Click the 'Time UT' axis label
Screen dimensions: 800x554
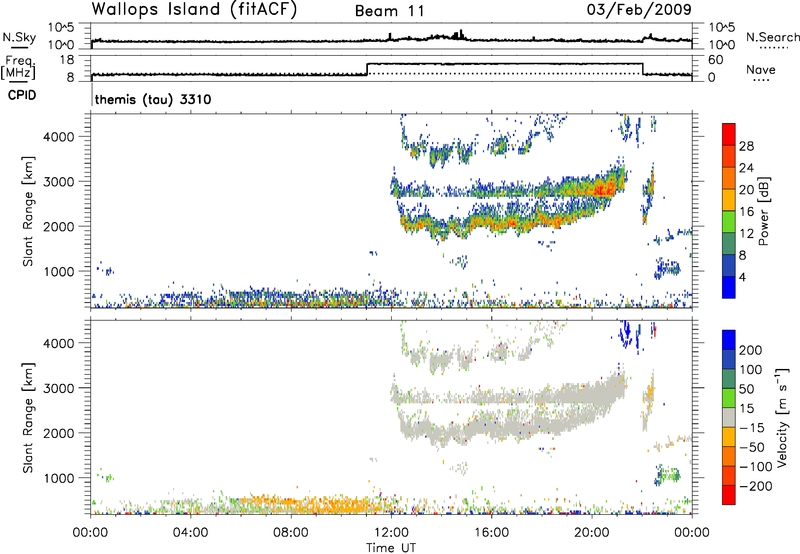tap(391, 548)
